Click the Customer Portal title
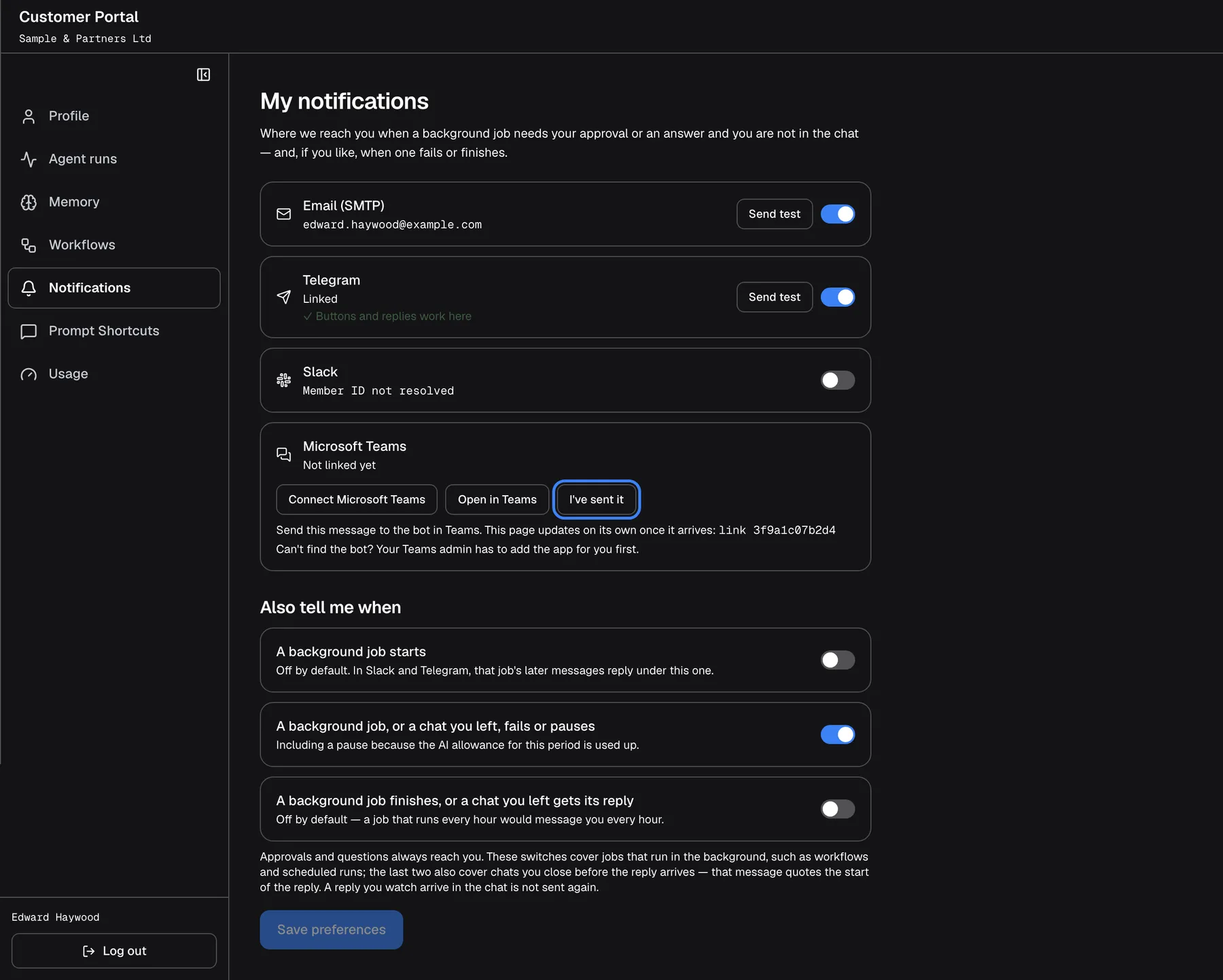Screen dimensions: 1223x980 [79, 17]
